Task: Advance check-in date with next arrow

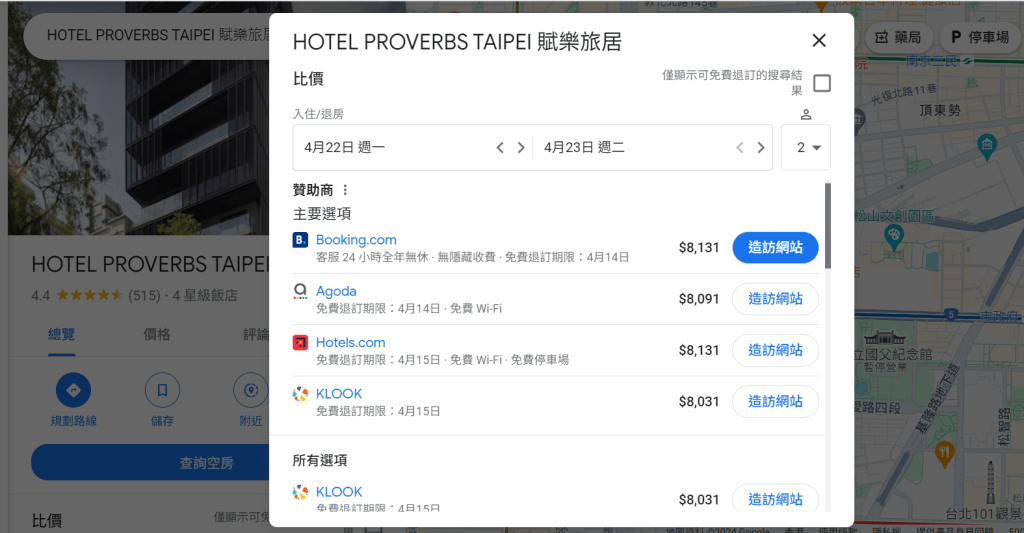Action: pos(521,148)
